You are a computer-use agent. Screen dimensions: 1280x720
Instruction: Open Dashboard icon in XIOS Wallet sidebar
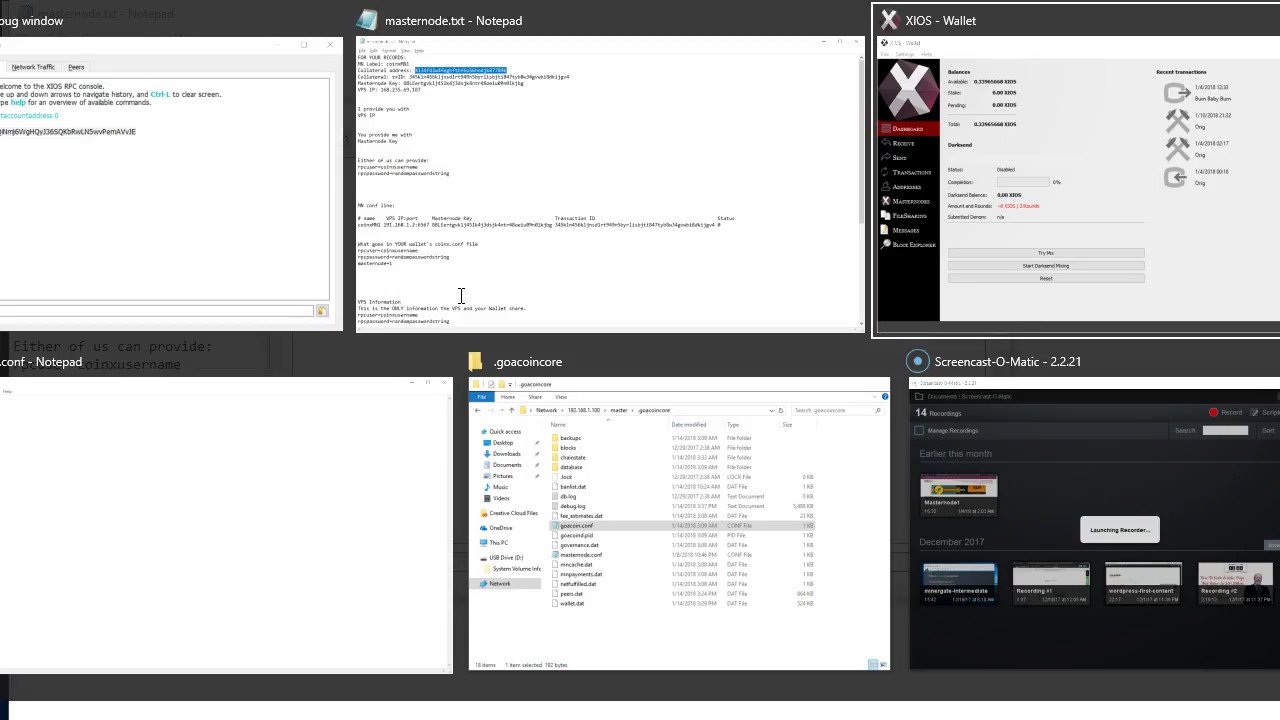pos(886,129)
